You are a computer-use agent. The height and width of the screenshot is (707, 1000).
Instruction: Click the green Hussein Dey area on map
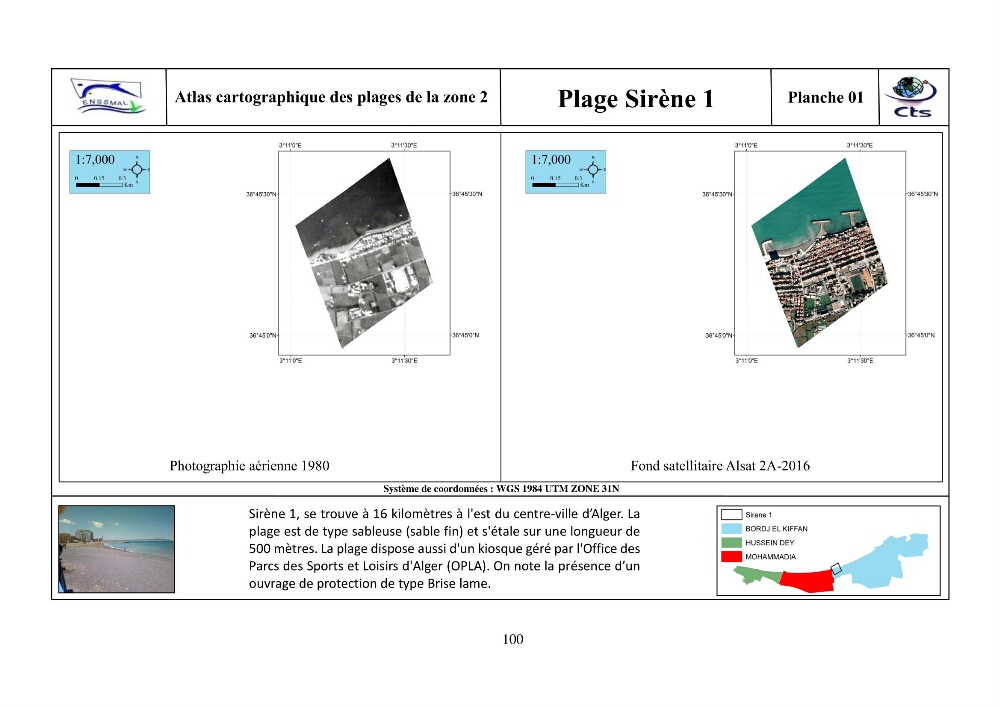[x=756, y=576]
